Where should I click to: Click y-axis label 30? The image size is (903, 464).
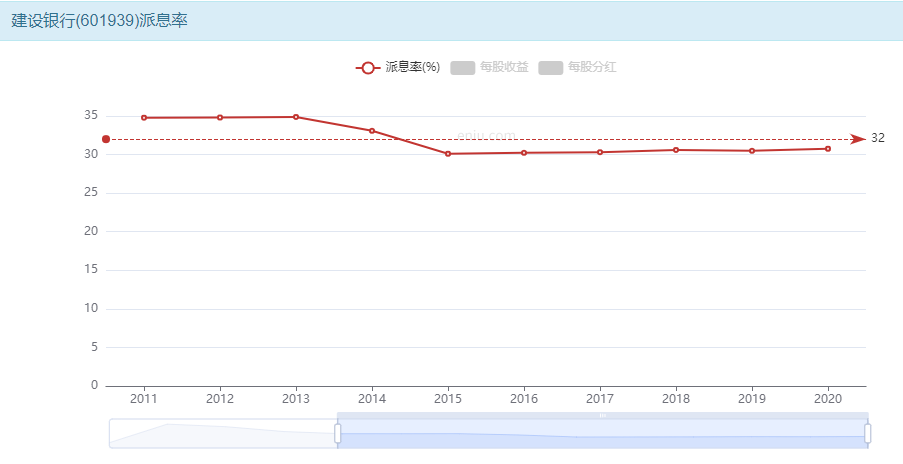coord(91,154)
